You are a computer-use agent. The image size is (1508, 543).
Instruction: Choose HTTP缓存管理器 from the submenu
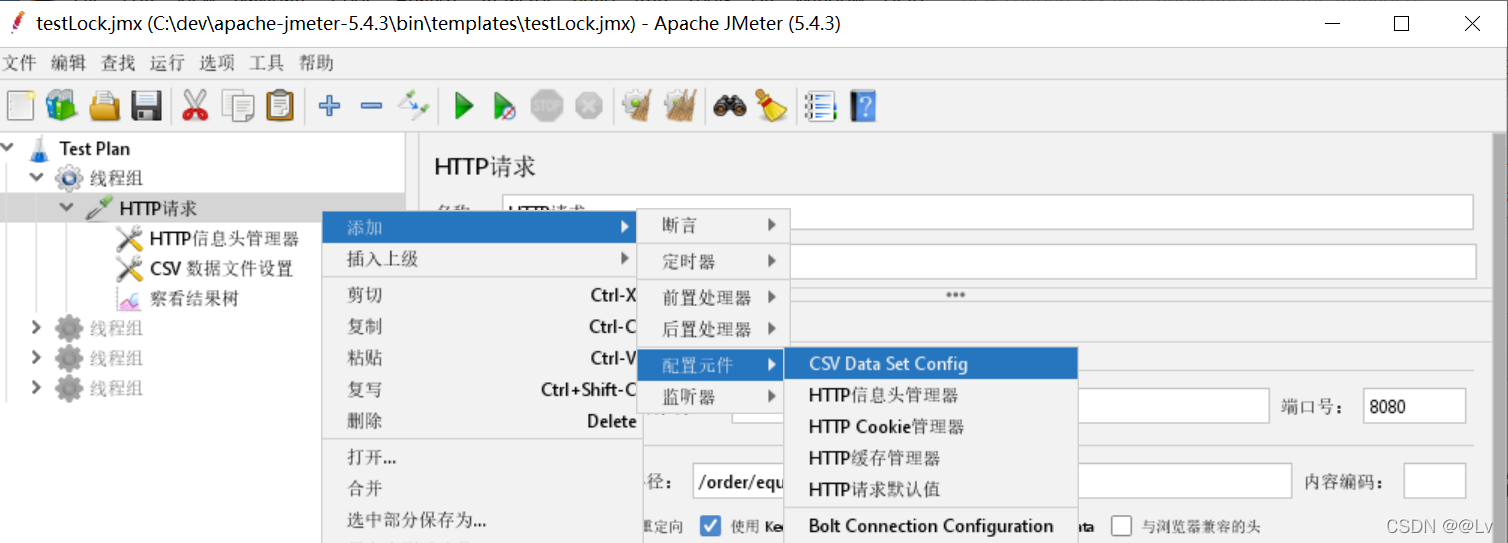coord(931,458)
